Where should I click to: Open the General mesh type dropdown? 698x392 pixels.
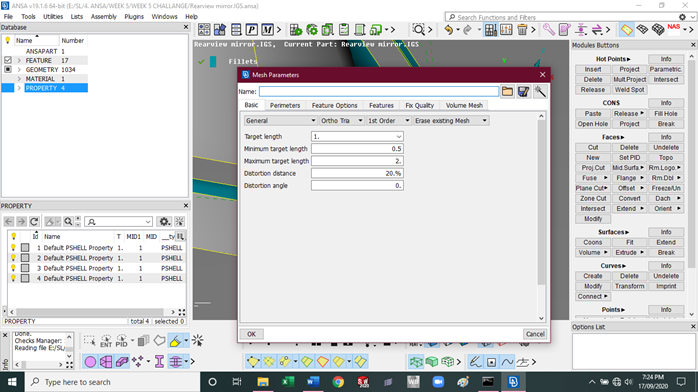tap(280, 121)
